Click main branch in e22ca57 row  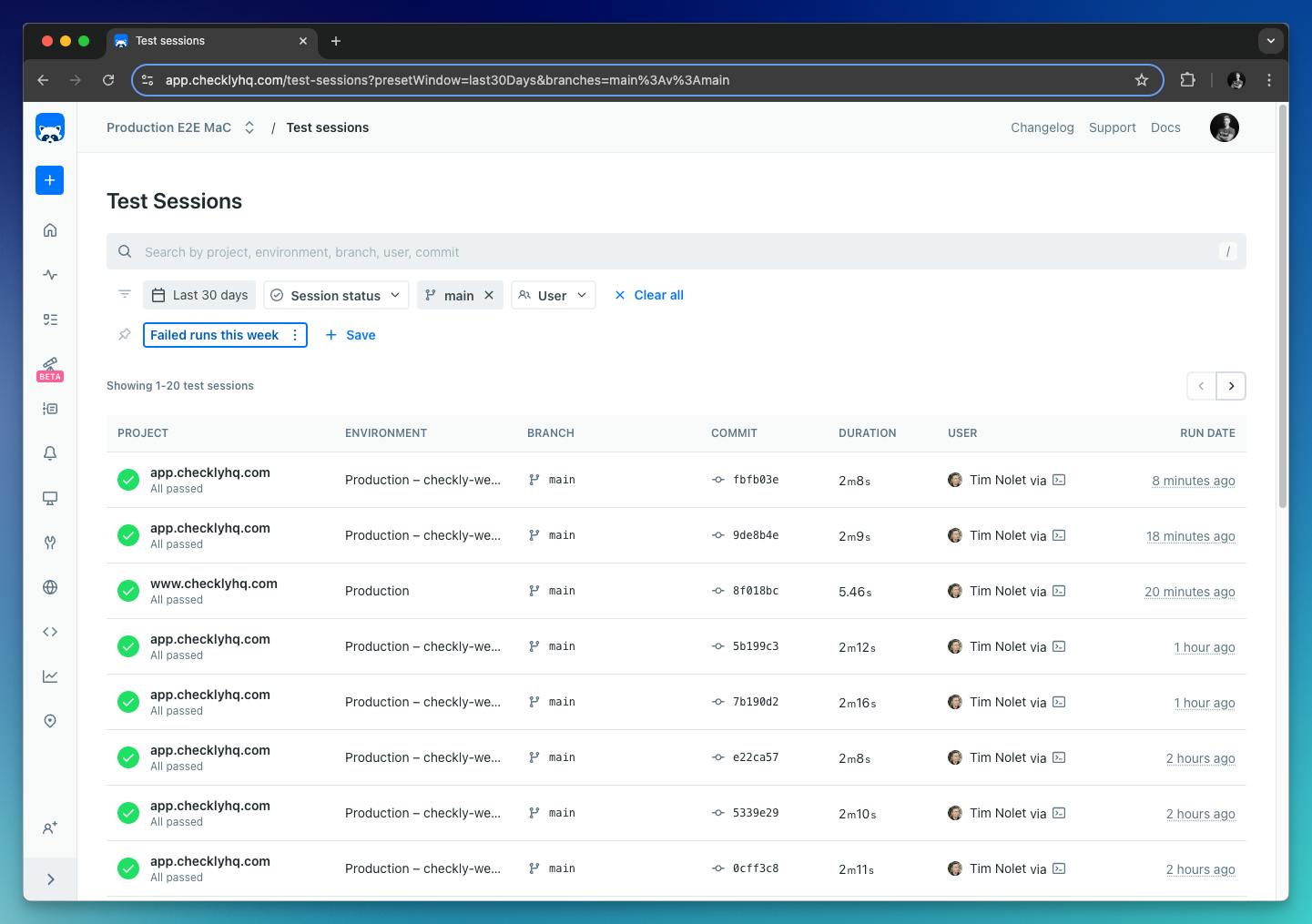(x=562, y=757)
